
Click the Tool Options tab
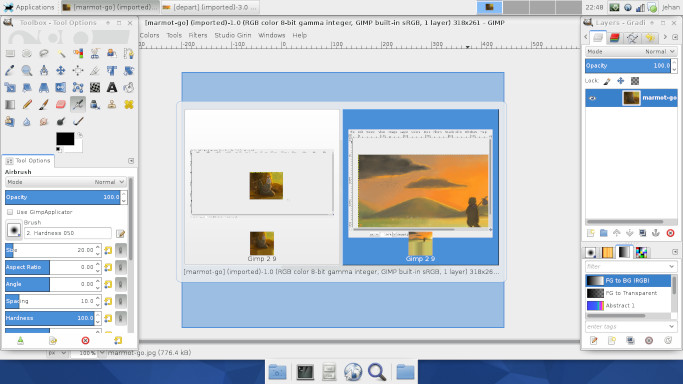coord(29,161)
